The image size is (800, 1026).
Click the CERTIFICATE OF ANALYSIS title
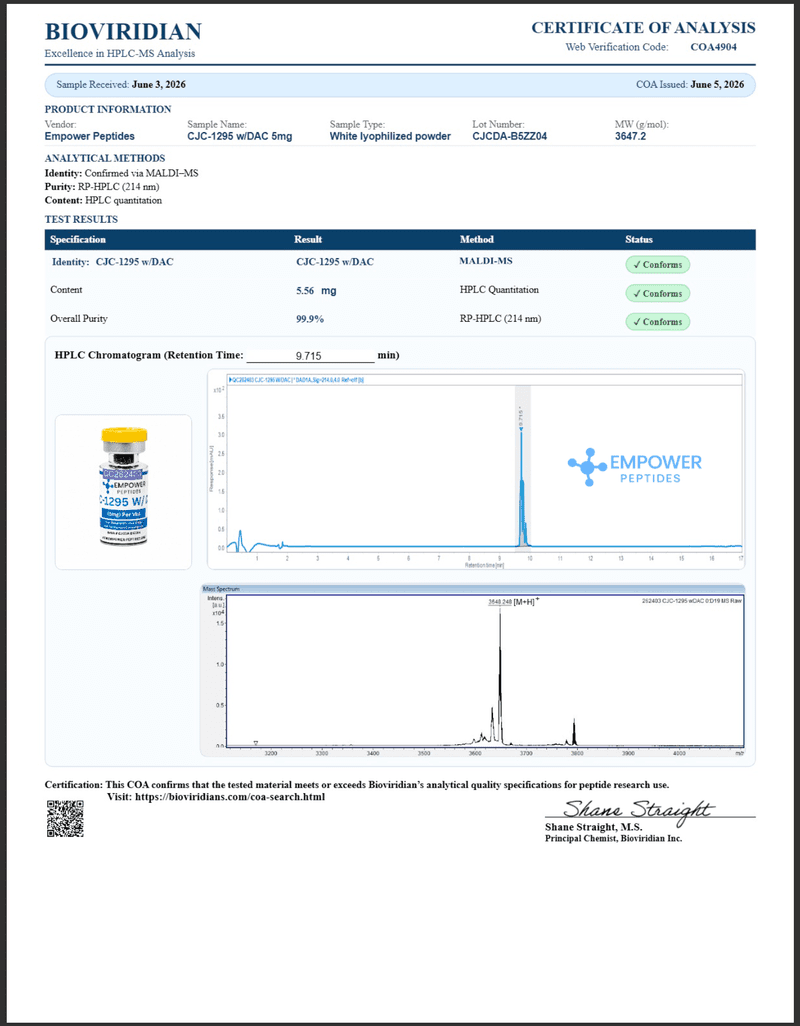(643, 27)
